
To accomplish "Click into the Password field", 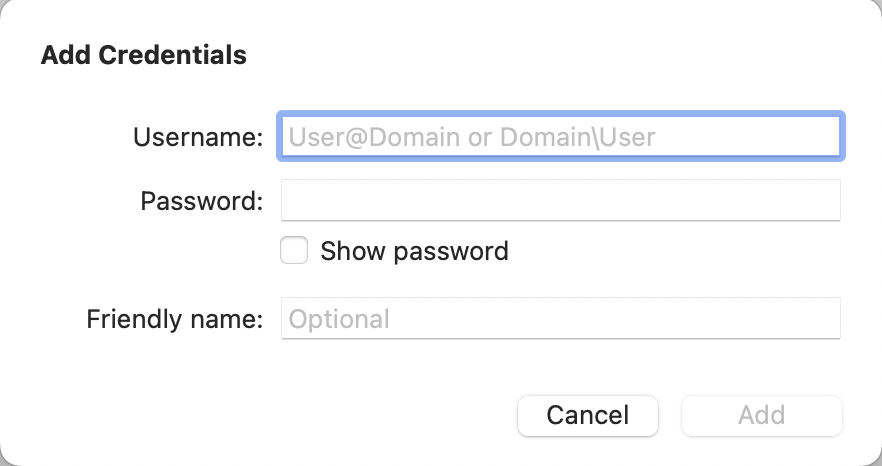I will tap(561, 200).
